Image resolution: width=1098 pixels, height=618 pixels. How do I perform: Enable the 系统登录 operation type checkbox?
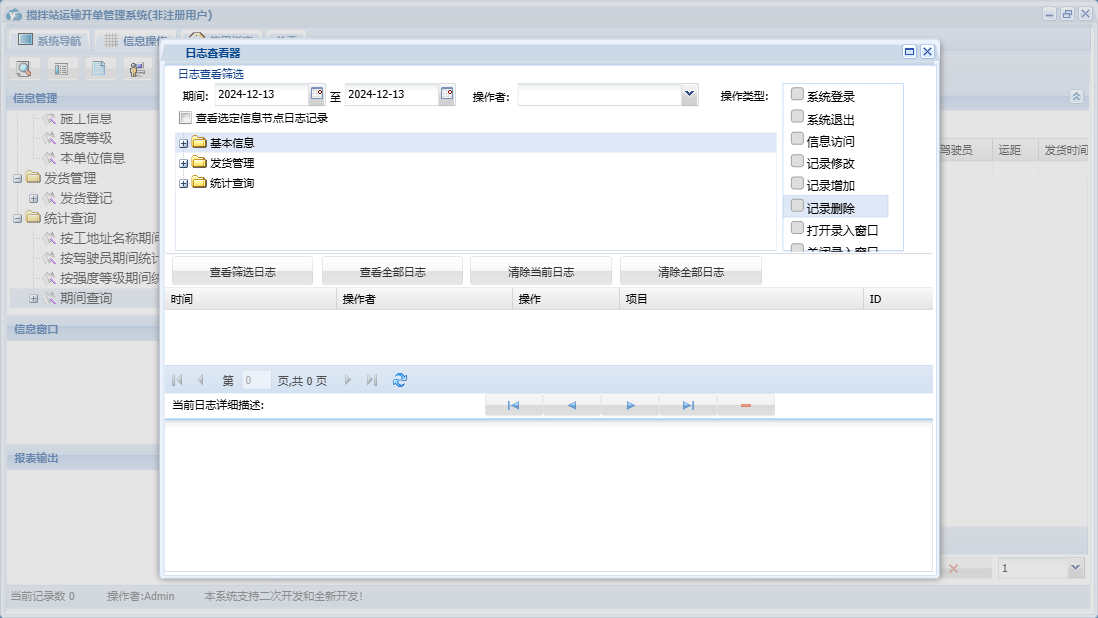(797, 94)
